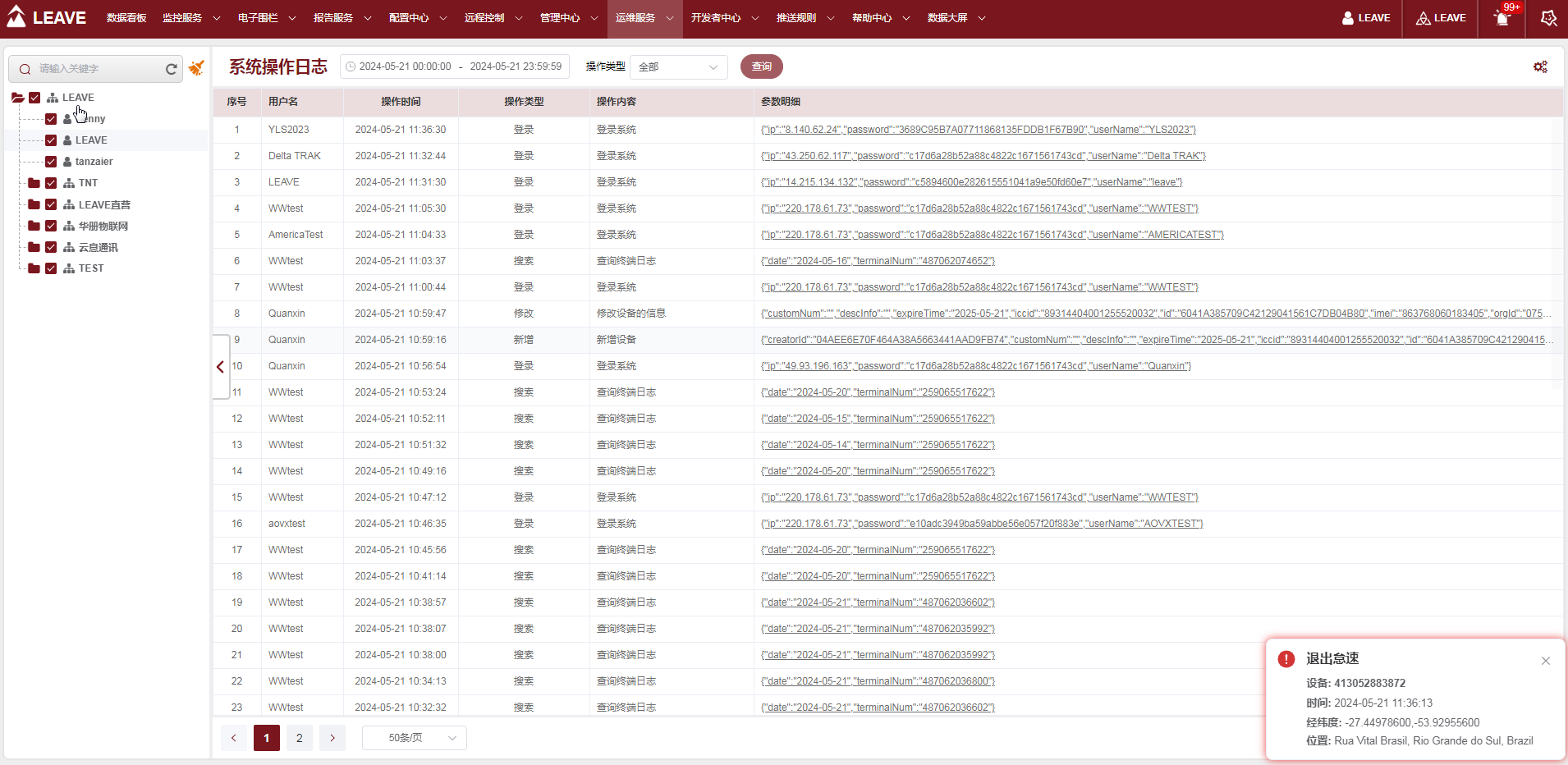Click the refresh icon in tree search box
The height and width of the screenshot is (765, 1568).
[x=171, y=69]
